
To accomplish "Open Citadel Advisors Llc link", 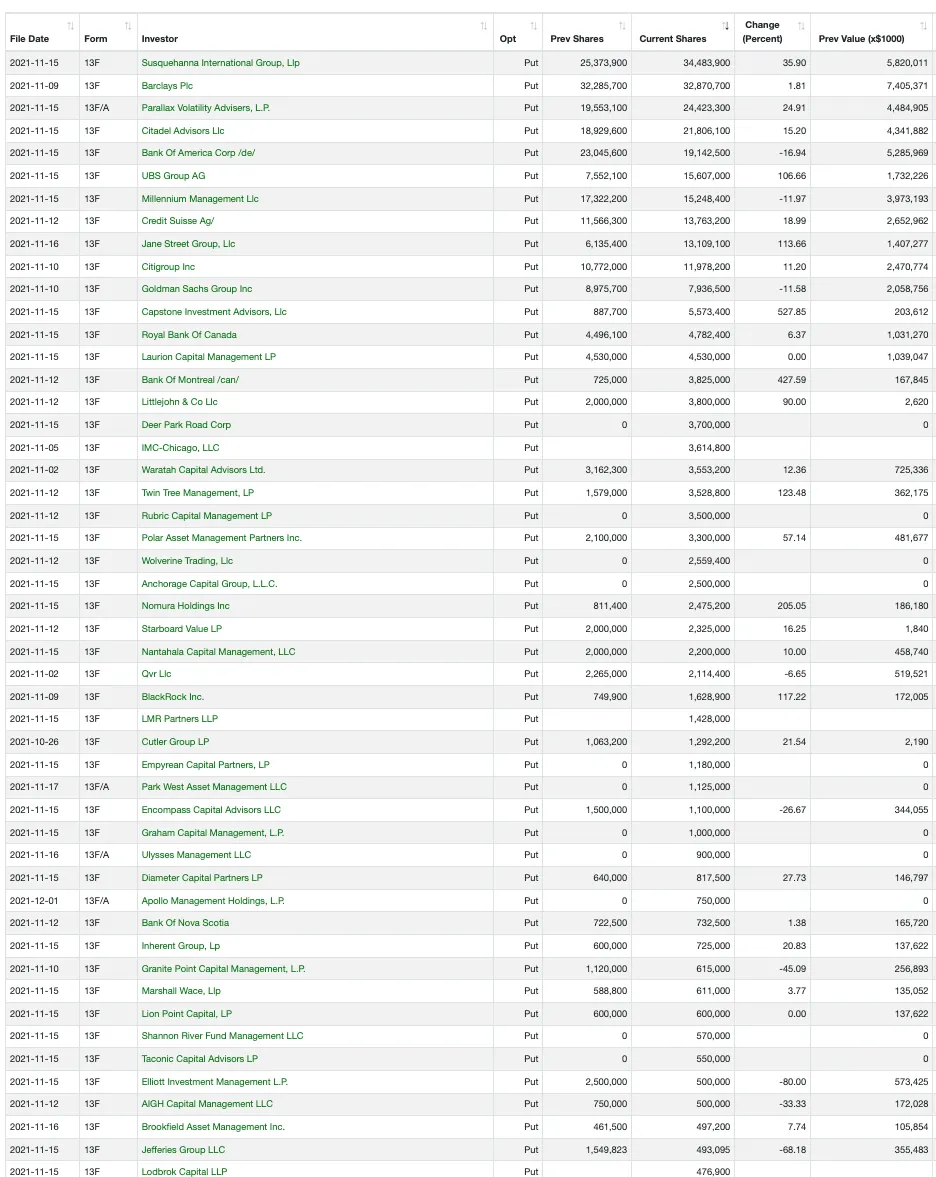I will point(183,131).
